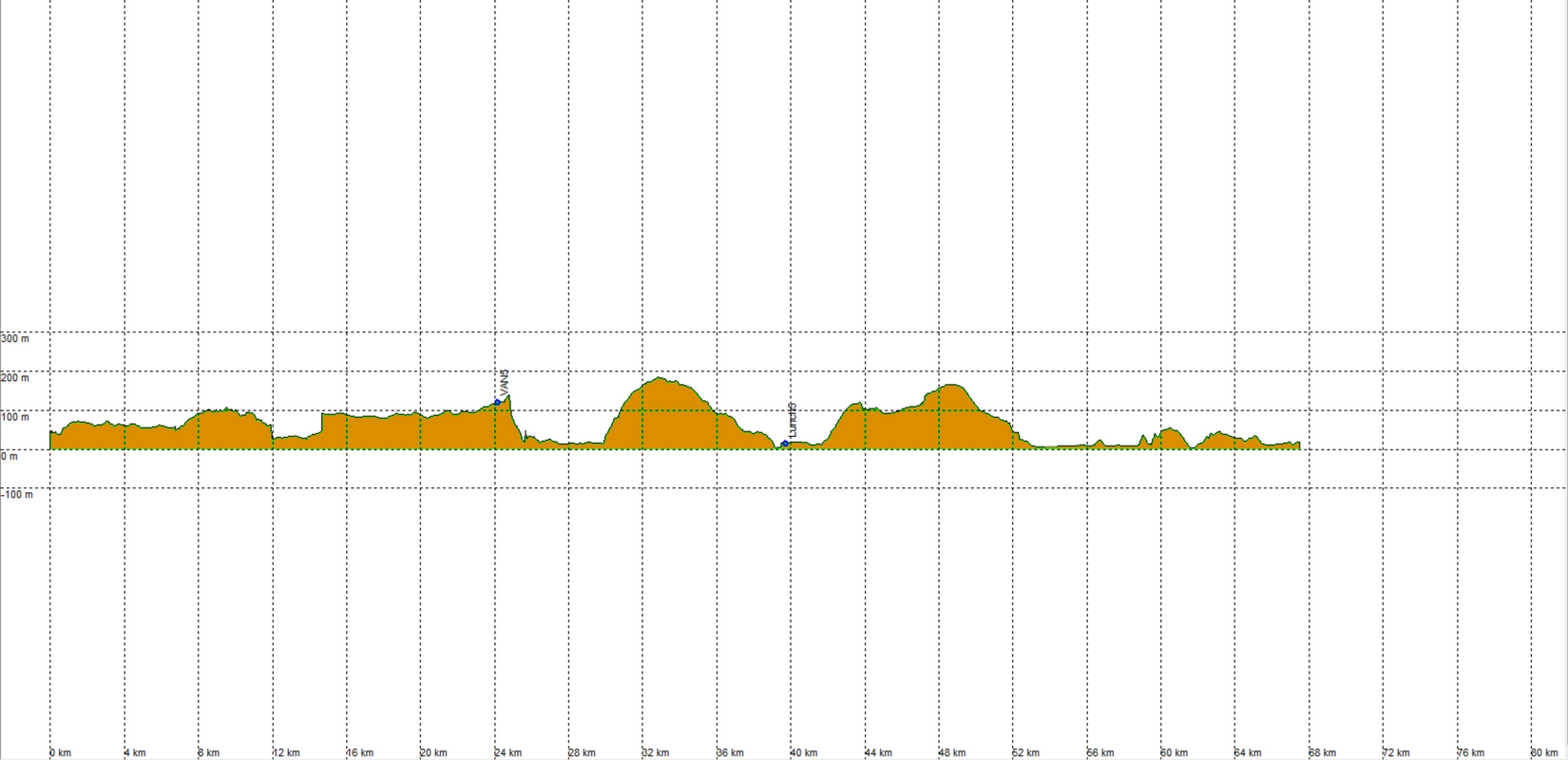Click the 68 km distance axis label
The height and width of the screenshot is (760, 1568).
[1322, 753]
